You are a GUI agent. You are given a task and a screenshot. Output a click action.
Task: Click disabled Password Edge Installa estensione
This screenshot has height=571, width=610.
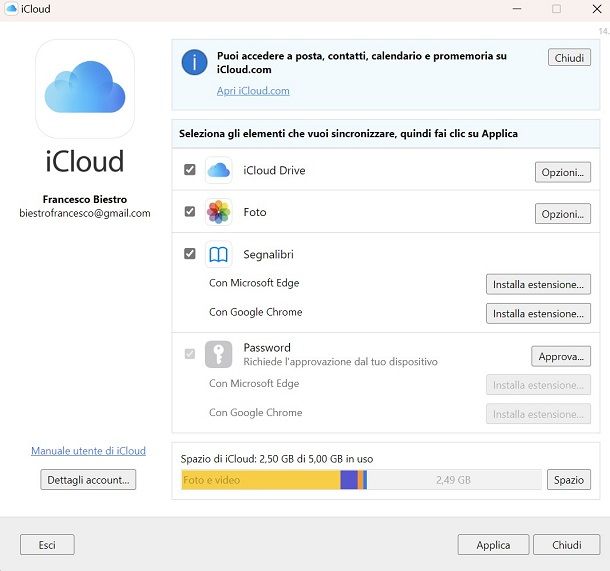point(538,385)
